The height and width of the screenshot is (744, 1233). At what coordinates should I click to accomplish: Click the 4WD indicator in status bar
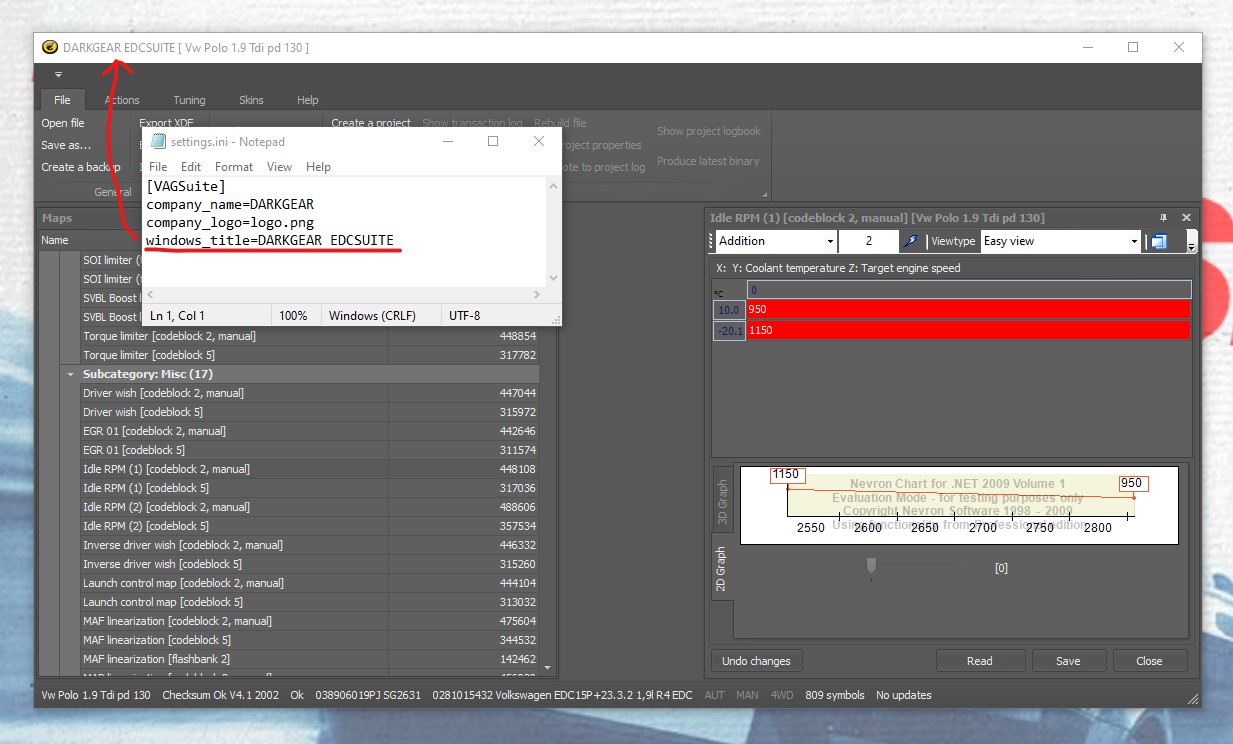tap(783, 695)
